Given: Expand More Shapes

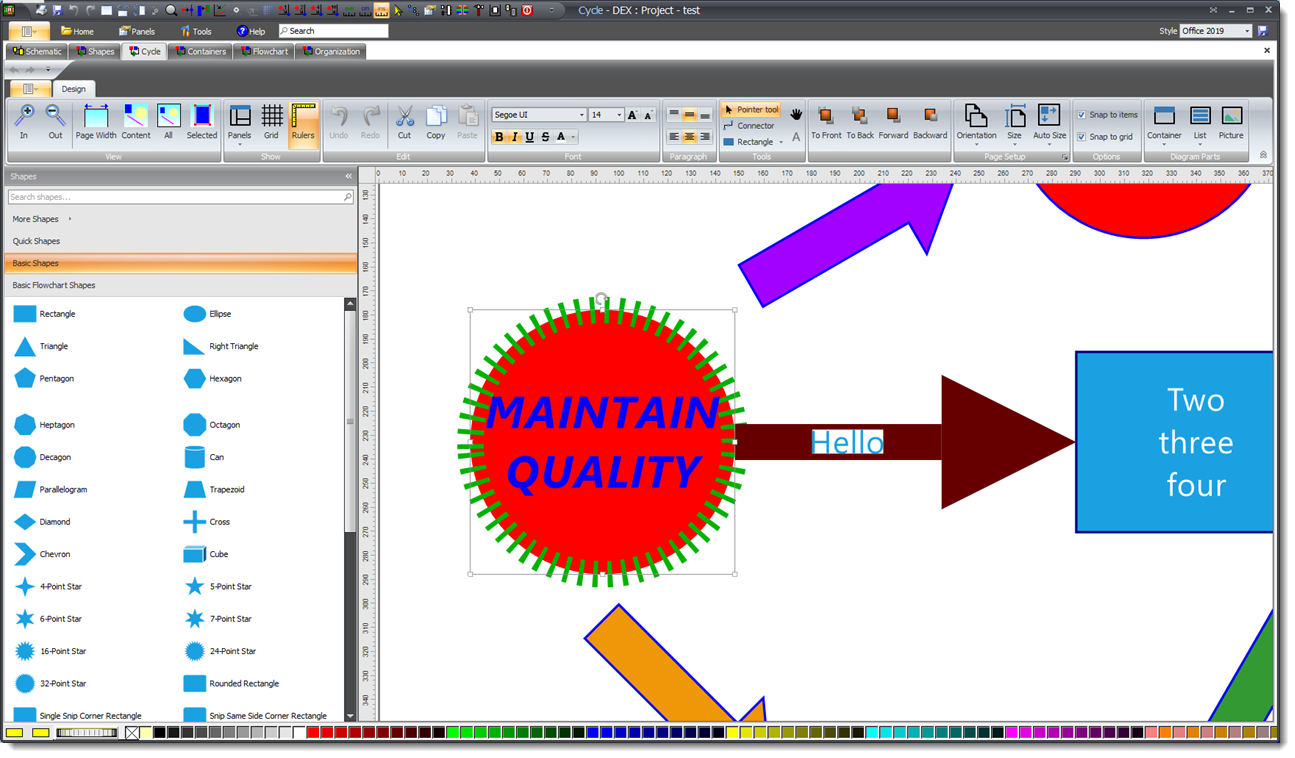Looking at the screenshot, I should tap(41, 219).
